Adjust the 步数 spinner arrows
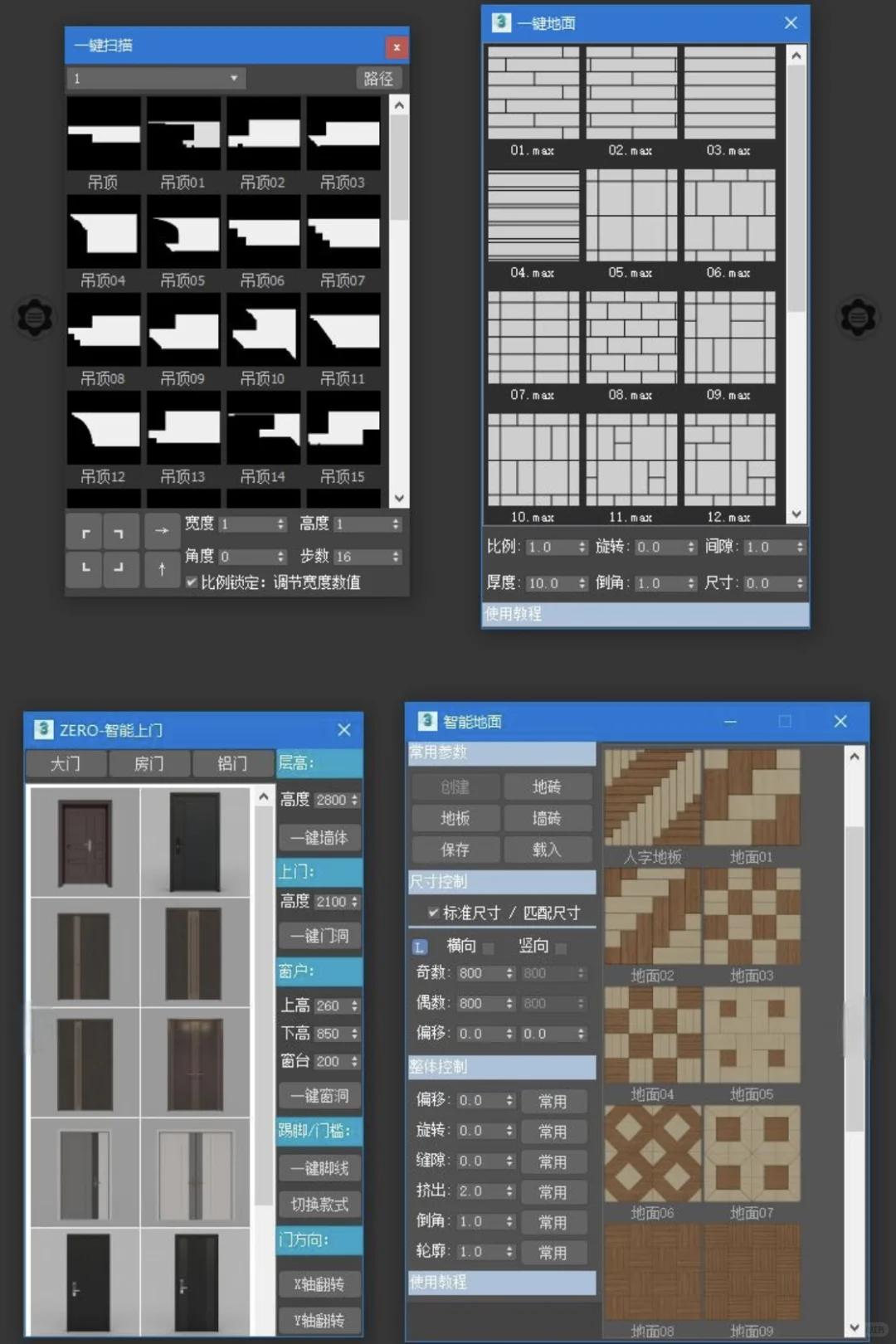 pyautogui.click(x=396, y=557)
